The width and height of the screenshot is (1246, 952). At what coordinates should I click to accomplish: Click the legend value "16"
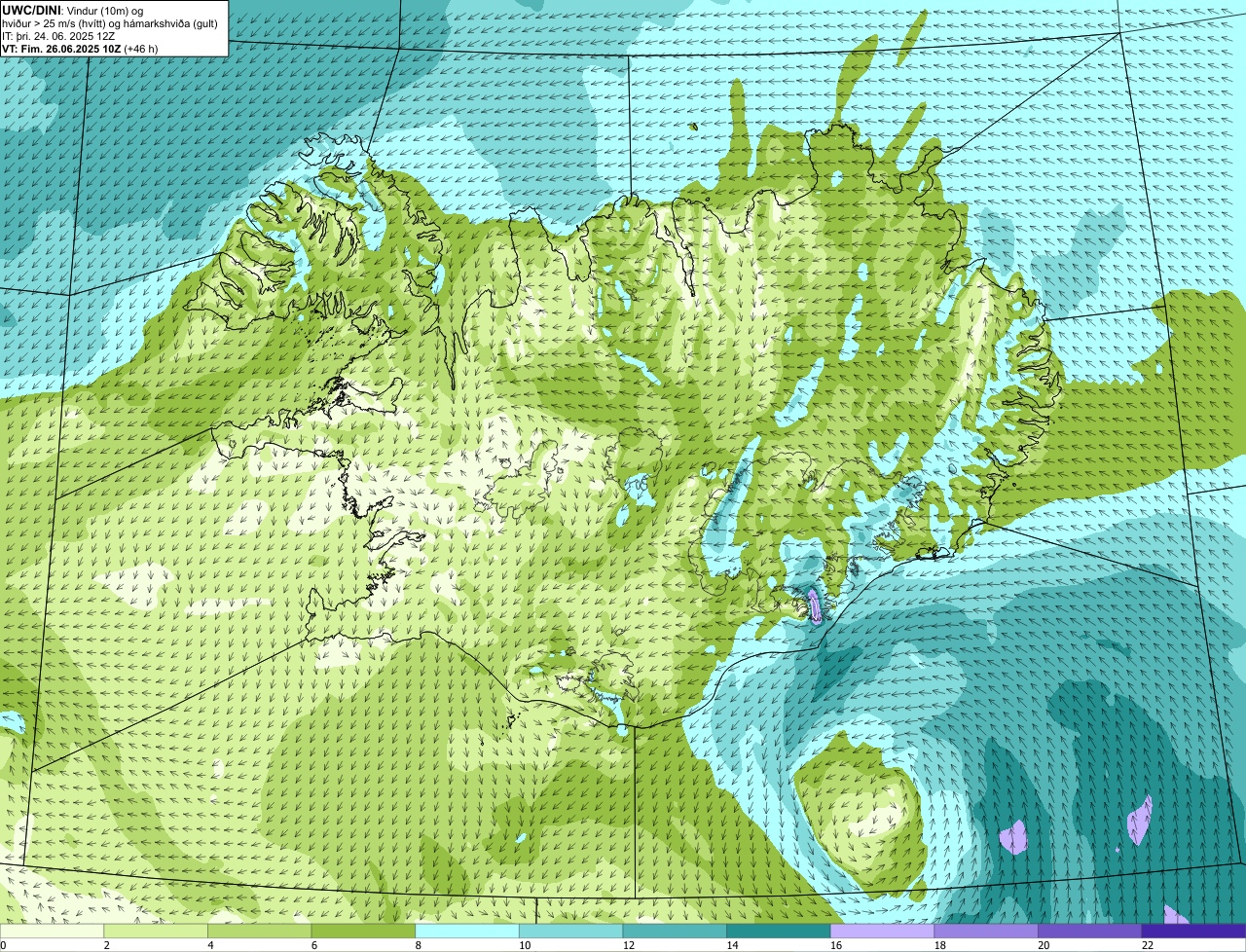(x=836, y=945)
